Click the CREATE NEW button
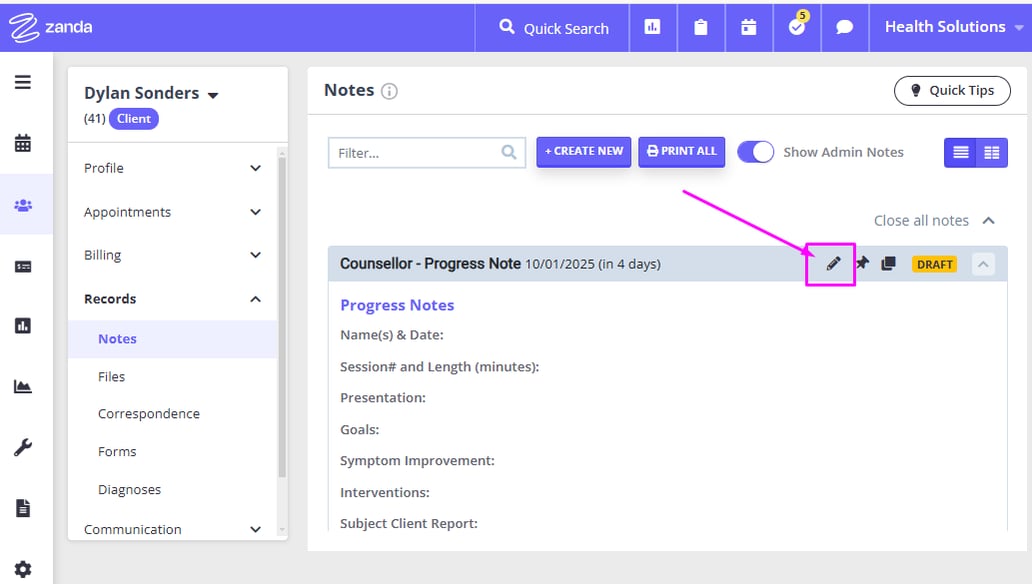The width and height of the screenshot is (1032, 584). coord(583,151)
